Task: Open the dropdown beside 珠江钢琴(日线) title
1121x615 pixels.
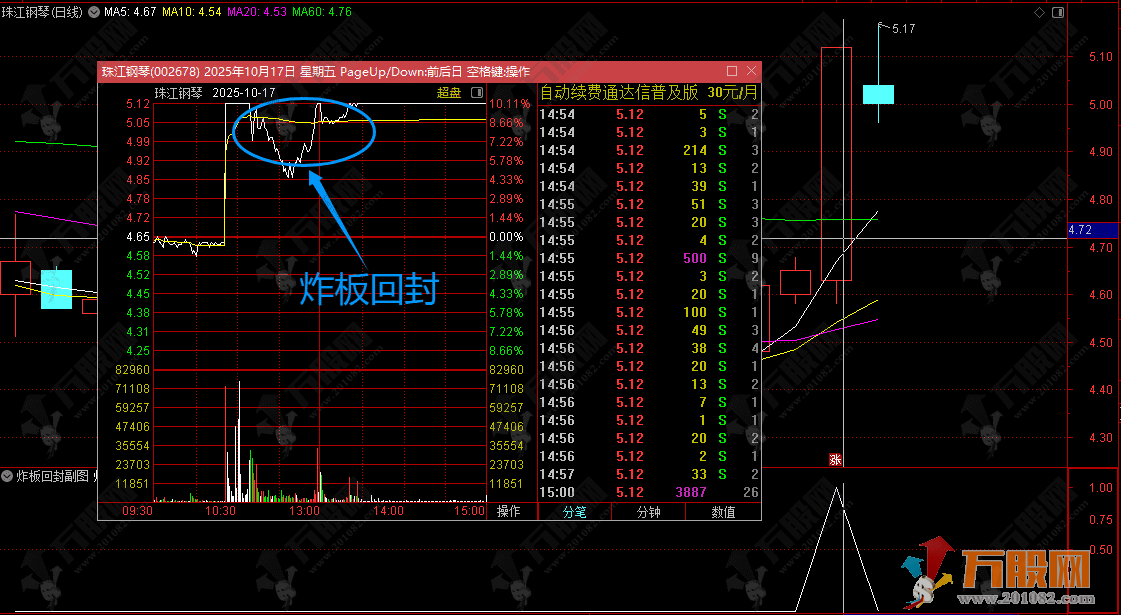Action: [x=94, y=12]
